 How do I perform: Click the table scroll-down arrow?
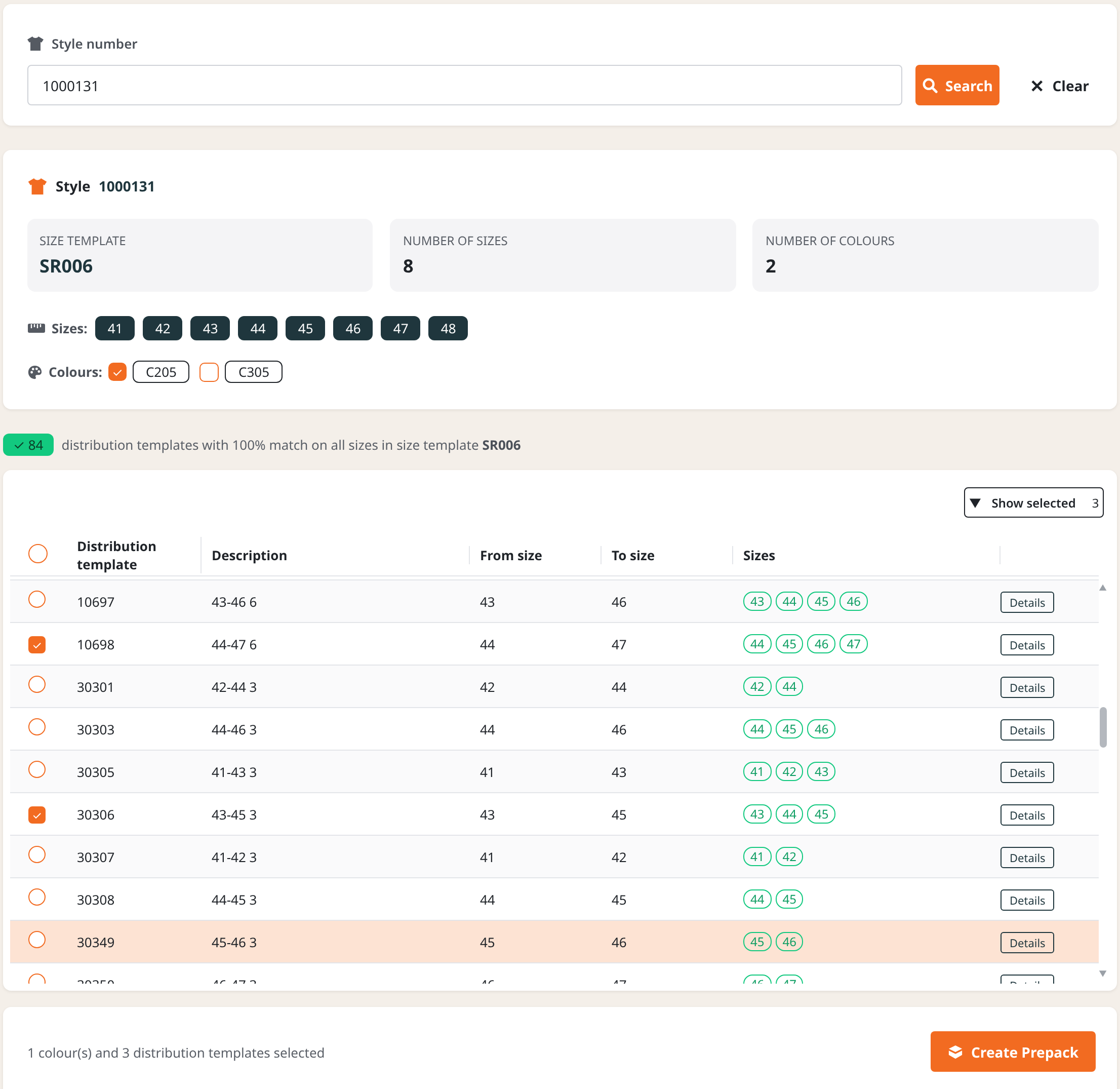[1103, 974]
